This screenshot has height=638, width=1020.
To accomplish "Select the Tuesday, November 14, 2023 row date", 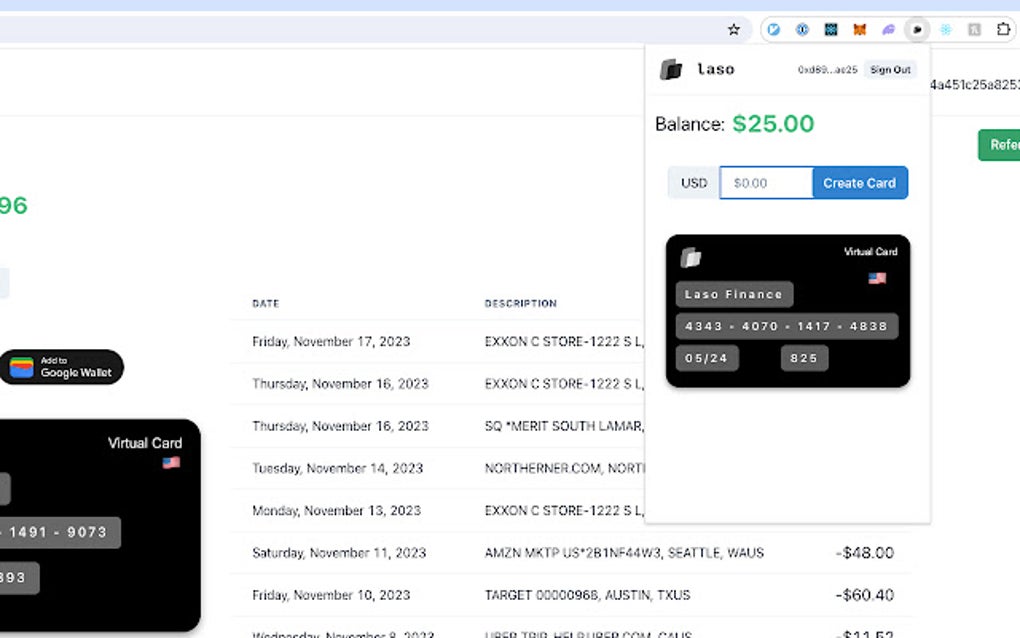I will pyautogui.click(x=337, y=468).
